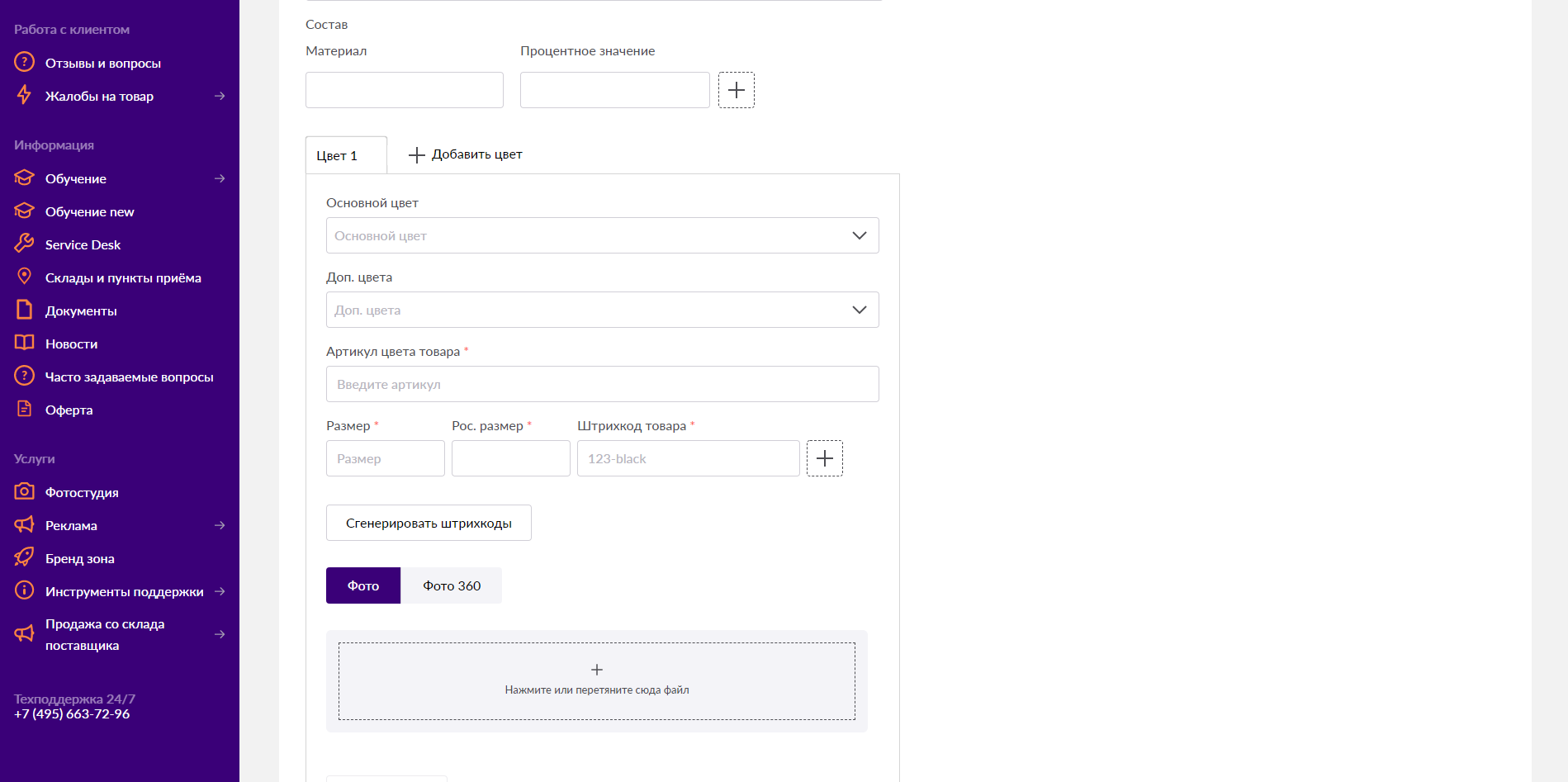This screenshot has height=782, width=1568.
Task: Click the graduation cap icon beside Обучение new
Action: click(x=25, y=211)
